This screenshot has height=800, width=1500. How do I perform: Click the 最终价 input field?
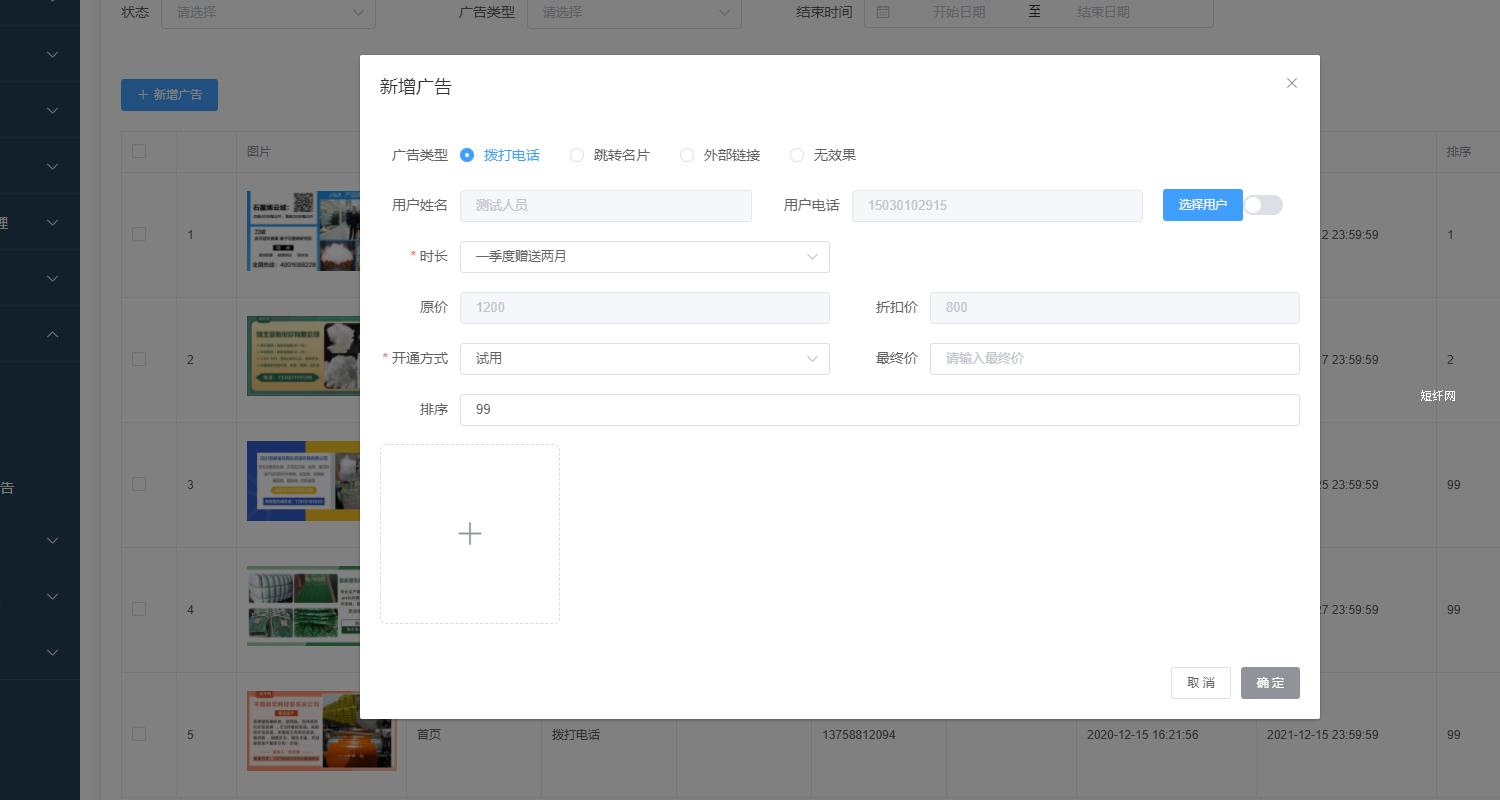click(x=1114, y=358)
